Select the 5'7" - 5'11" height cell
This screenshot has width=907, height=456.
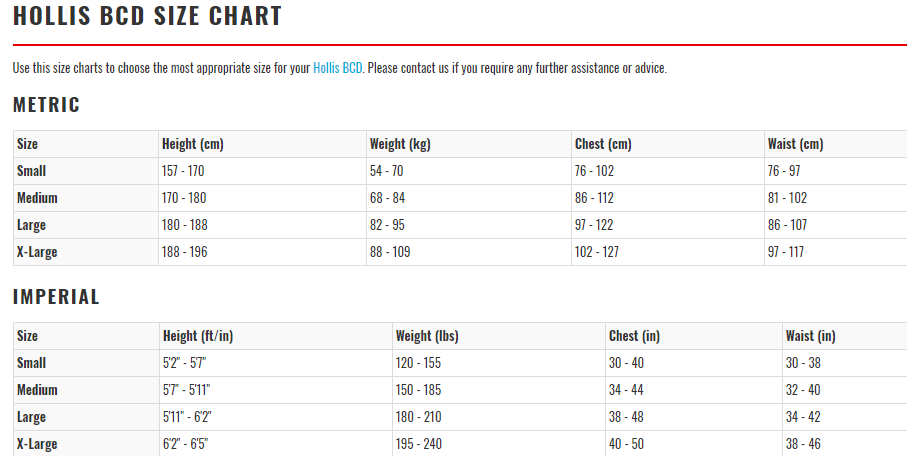coord(187,390)
